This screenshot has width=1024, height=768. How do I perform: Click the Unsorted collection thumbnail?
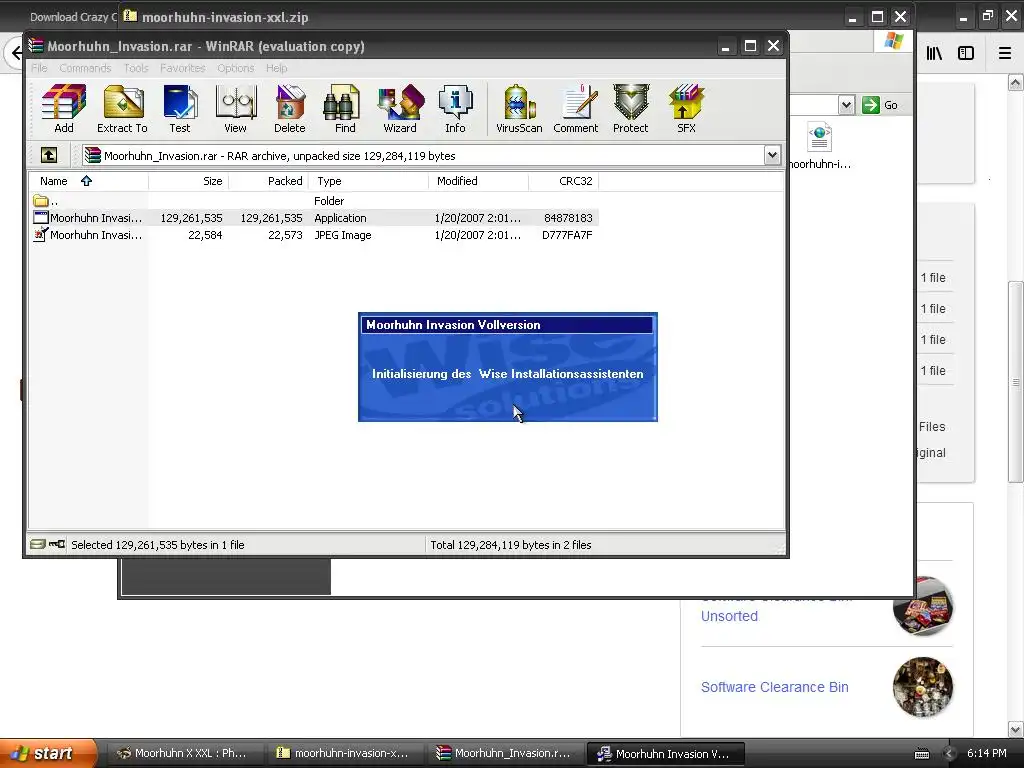923,606
